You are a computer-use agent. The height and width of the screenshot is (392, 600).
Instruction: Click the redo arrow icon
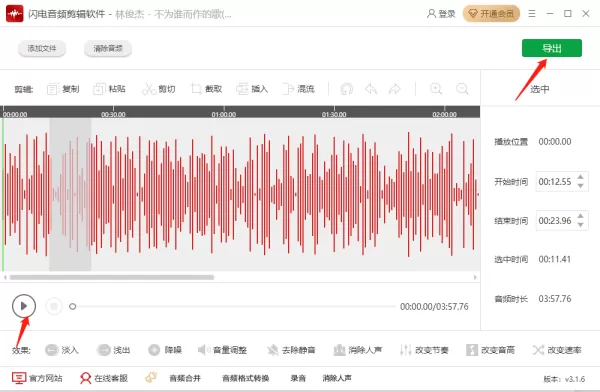395,89
